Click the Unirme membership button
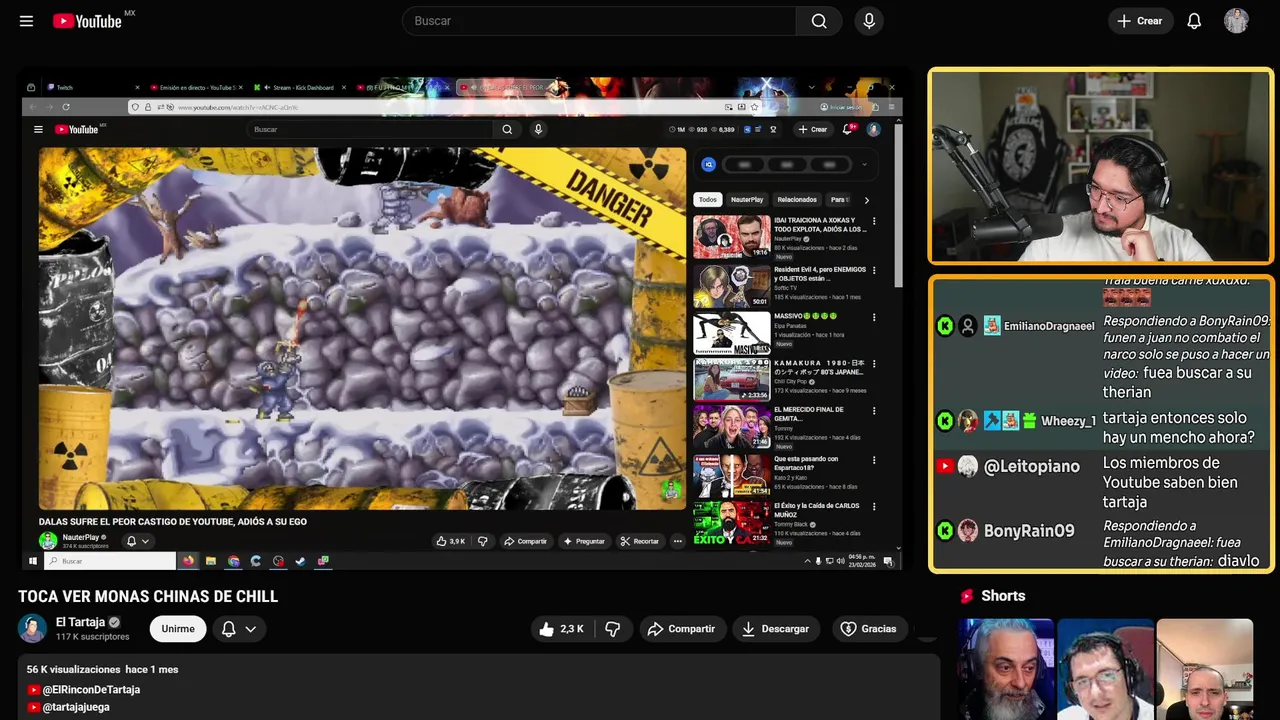Image resolution: width=1280 pixels, height=720 pixels. click(178, 629)
